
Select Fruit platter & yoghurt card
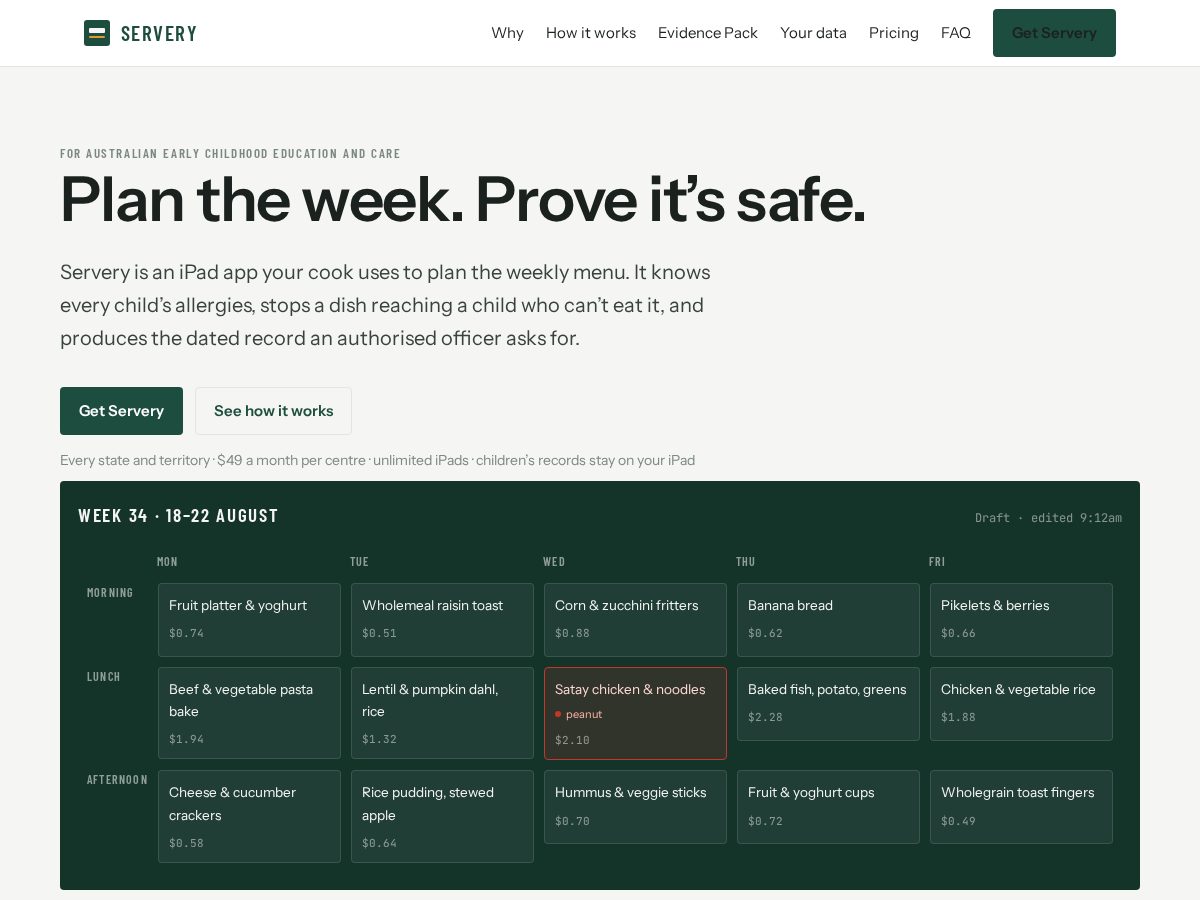tap(249, 620)
